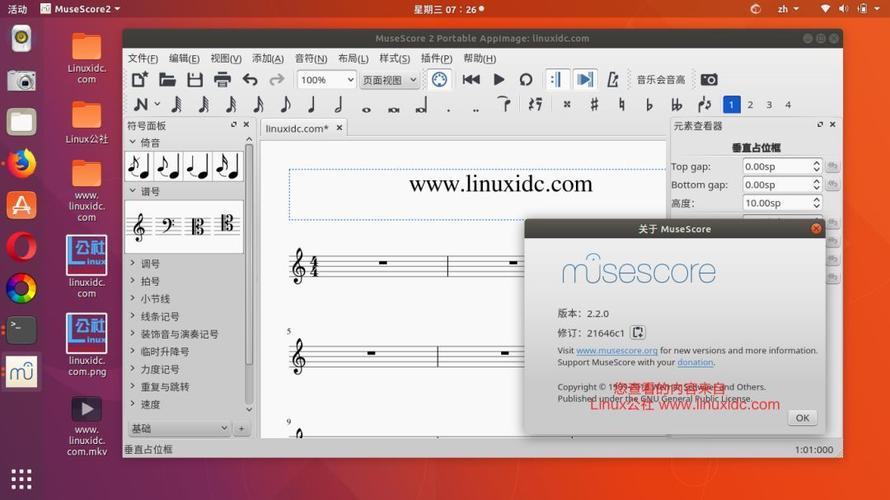Expand the 力度记号 palette section
The width and height of the screenshot is (890, 500).
point(132,369)
